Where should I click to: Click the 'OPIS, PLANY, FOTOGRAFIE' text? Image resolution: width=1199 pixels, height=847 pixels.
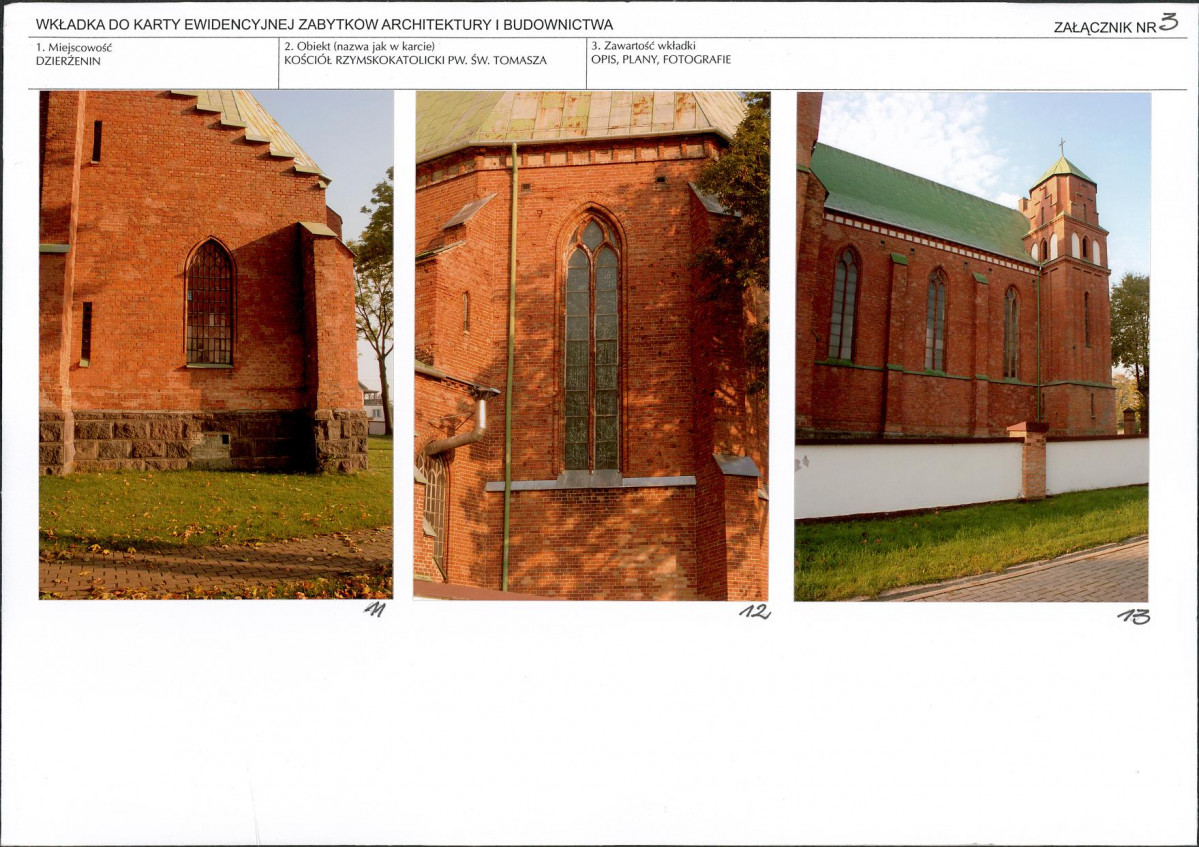[x=661, y=59]
